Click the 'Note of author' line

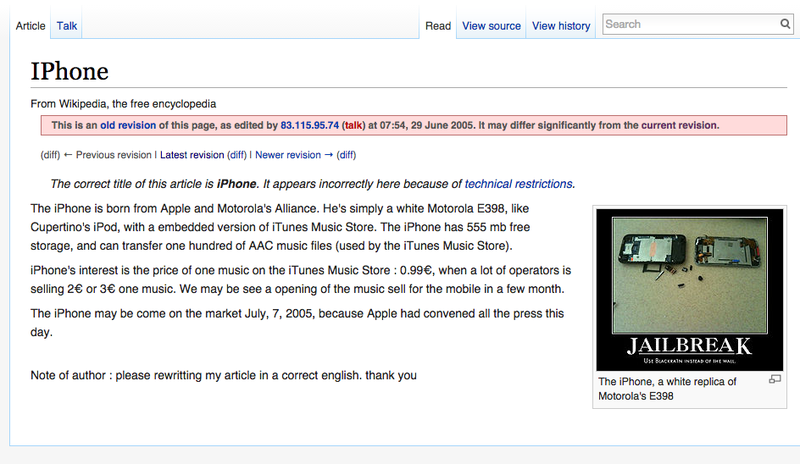(x=223, y=376)
